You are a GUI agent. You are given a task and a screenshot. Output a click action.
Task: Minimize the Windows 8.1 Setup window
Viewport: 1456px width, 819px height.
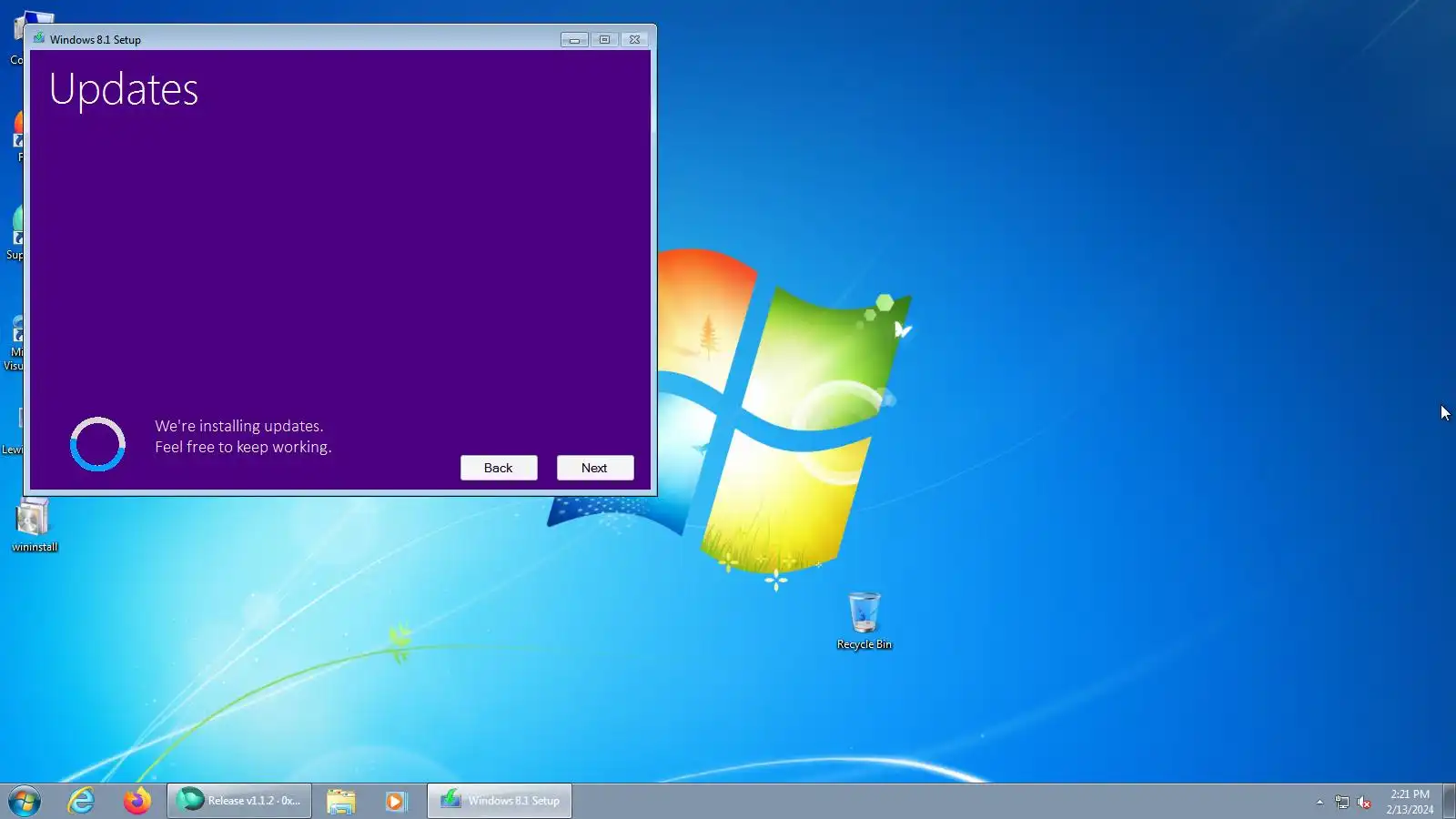pos(574,40)
